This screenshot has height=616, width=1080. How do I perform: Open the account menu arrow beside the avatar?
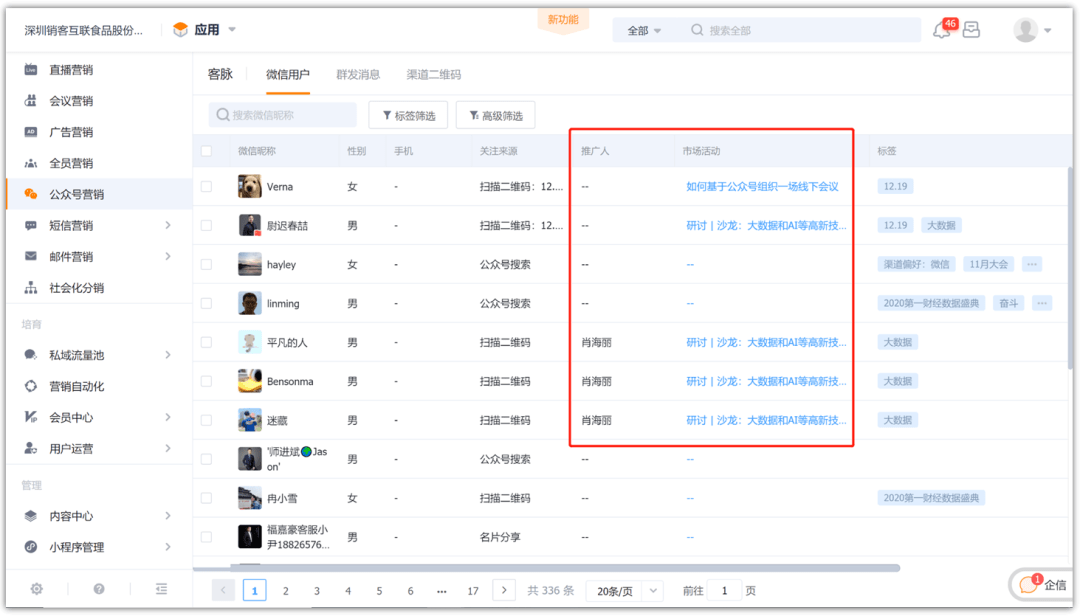click(1048, 30)
